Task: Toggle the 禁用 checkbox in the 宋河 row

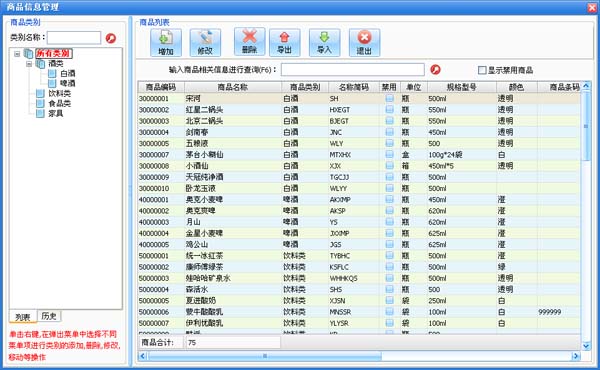Action: coord(389,98)
